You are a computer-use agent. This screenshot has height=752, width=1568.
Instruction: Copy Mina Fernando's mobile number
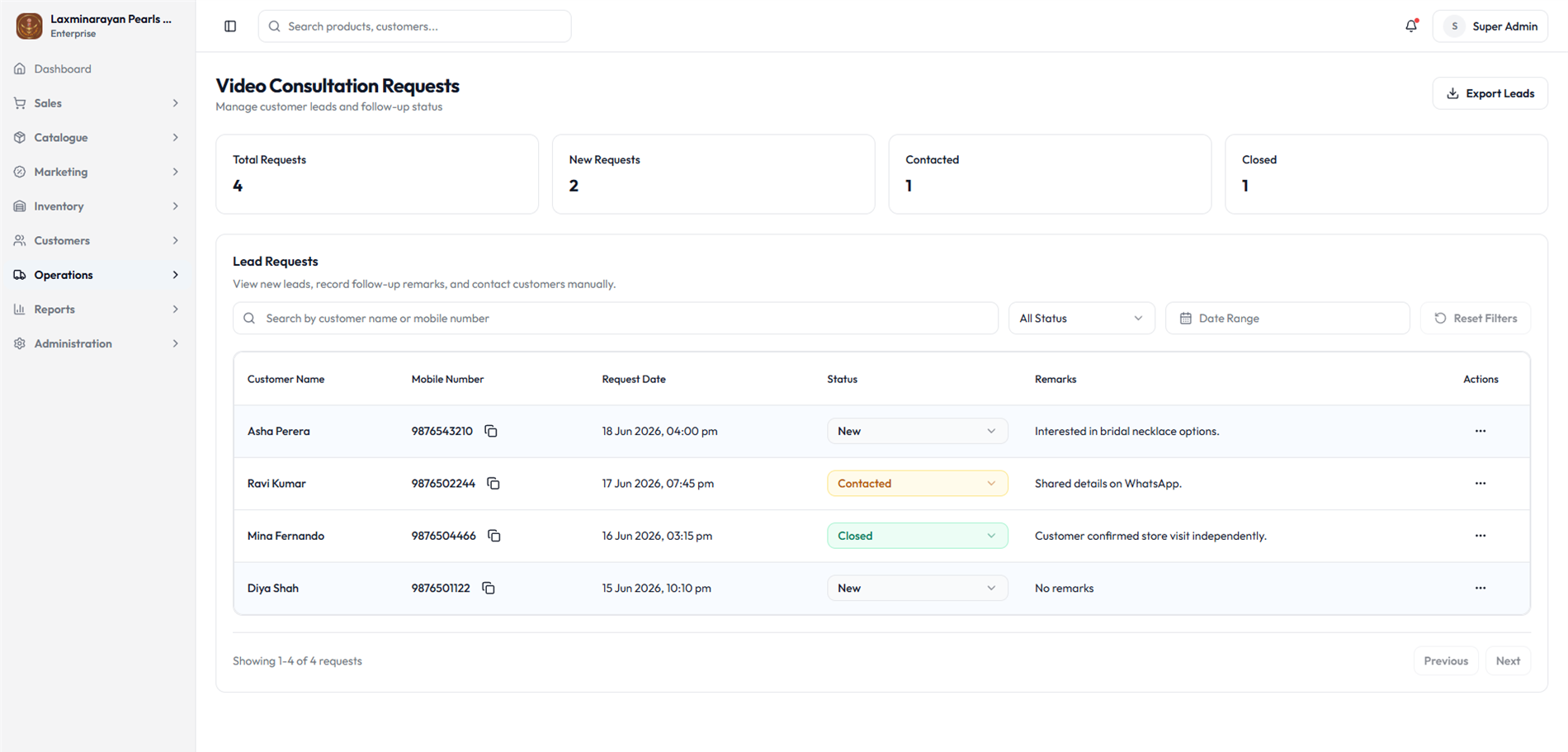point(494,536)
